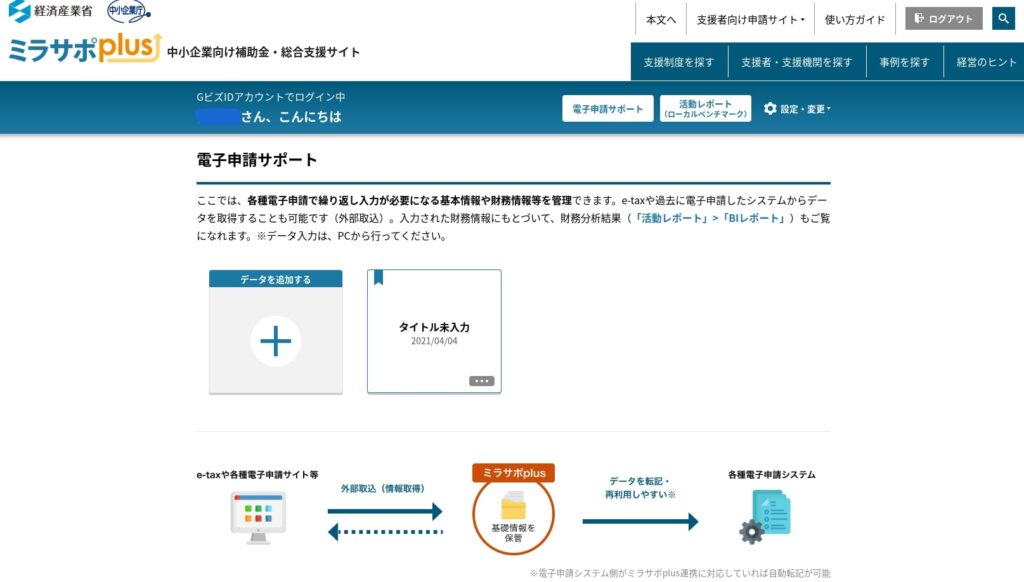Click the 活動レポート (ローカルベンチマーク) button
This screenshot has height=582, width=1024.
705,108
